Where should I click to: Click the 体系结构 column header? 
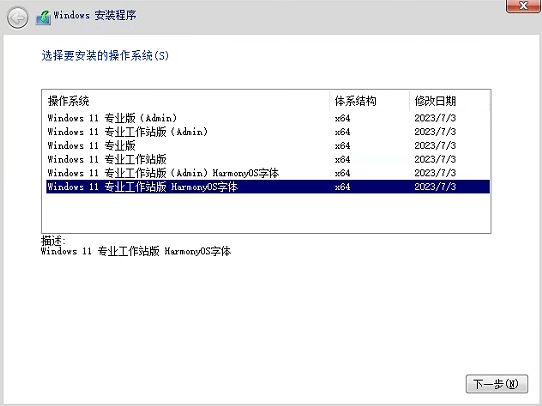point(369,101)
